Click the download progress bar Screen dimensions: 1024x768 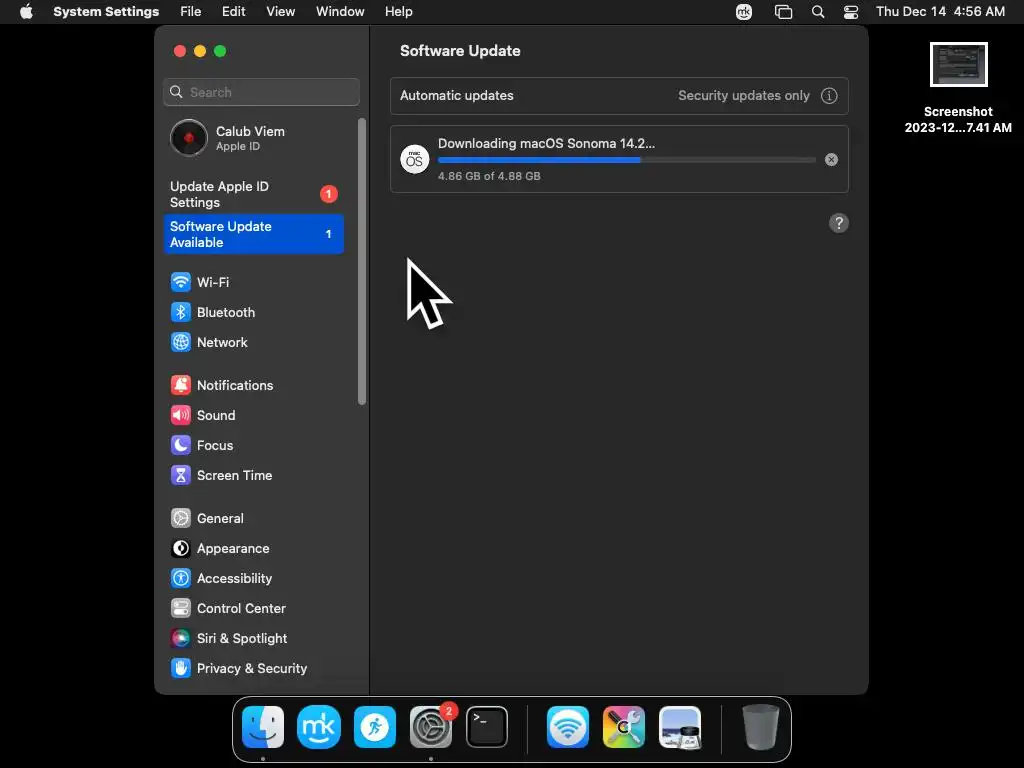pyautogui.click(x=626, y=160)
